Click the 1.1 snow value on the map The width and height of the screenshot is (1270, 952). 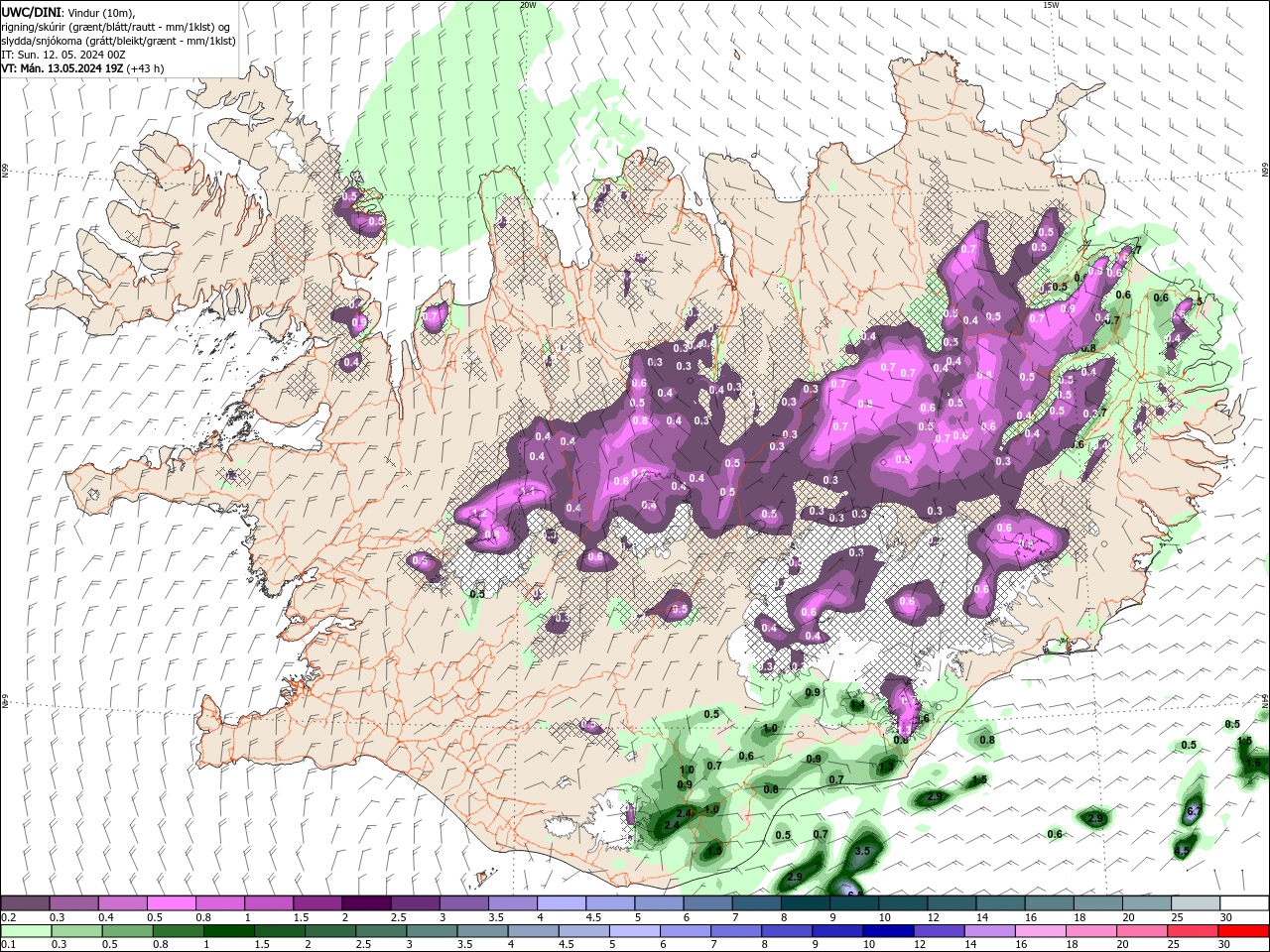[529, 491]
